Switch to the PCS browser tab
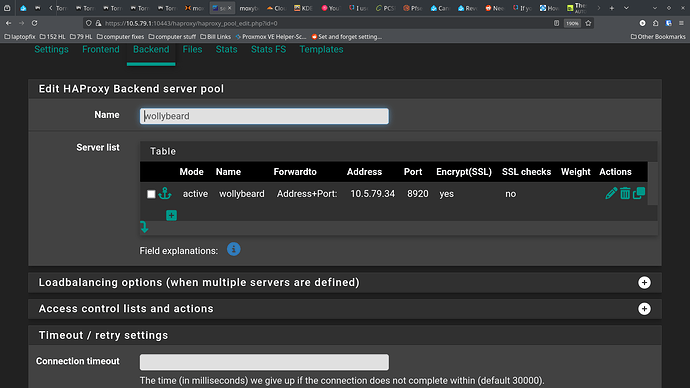Viewport: 690px width, 388px height. point(385,8)
